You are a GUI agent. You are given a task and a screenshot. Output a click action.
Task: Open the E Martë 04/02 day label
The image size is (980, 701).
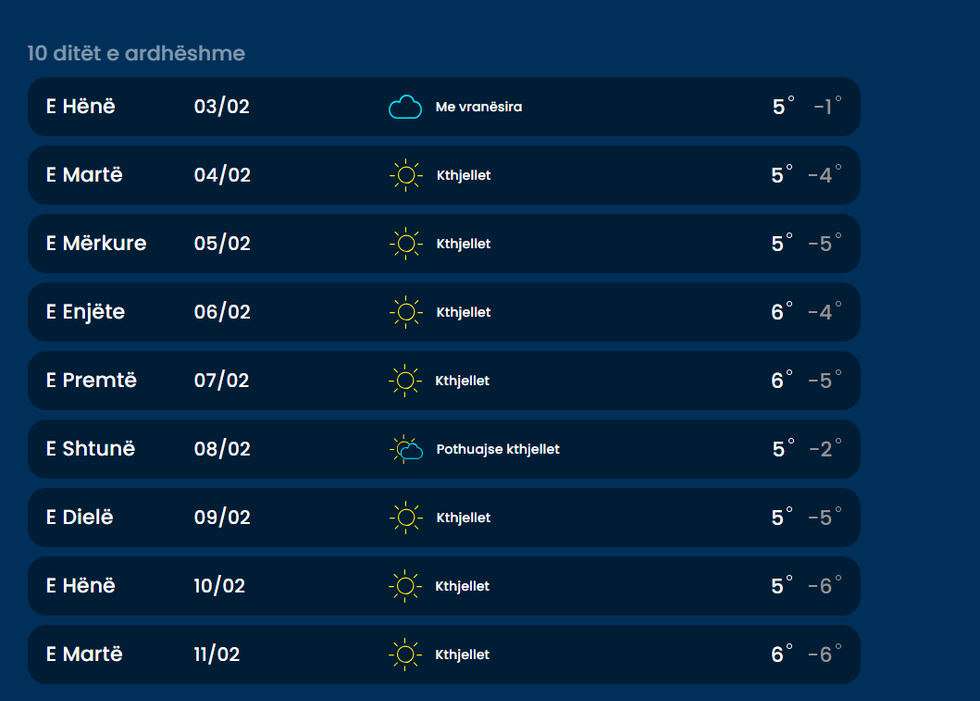[84, 175]
